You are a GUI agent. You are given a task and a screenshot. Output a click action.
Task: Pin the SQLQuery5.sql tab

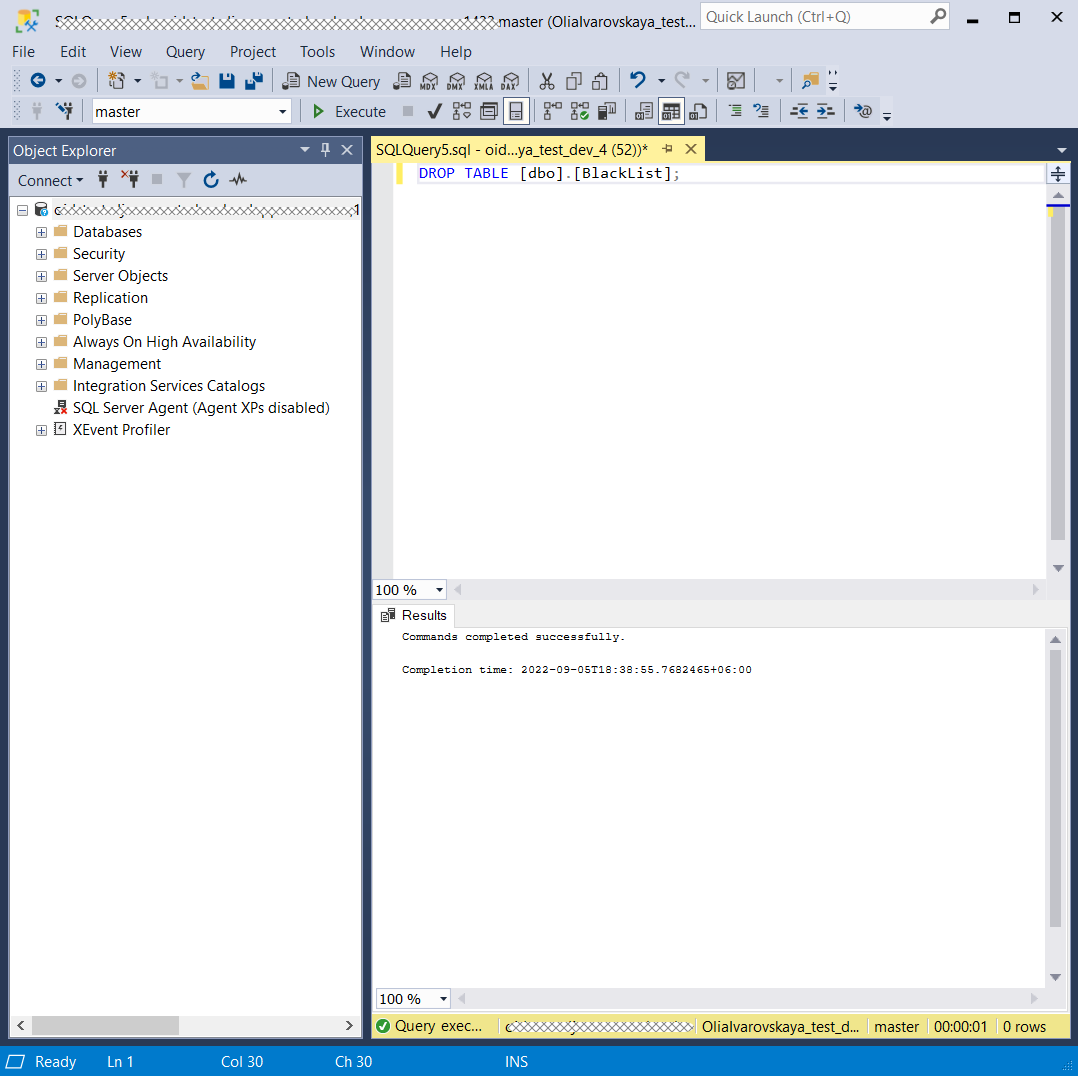(667, 149)
